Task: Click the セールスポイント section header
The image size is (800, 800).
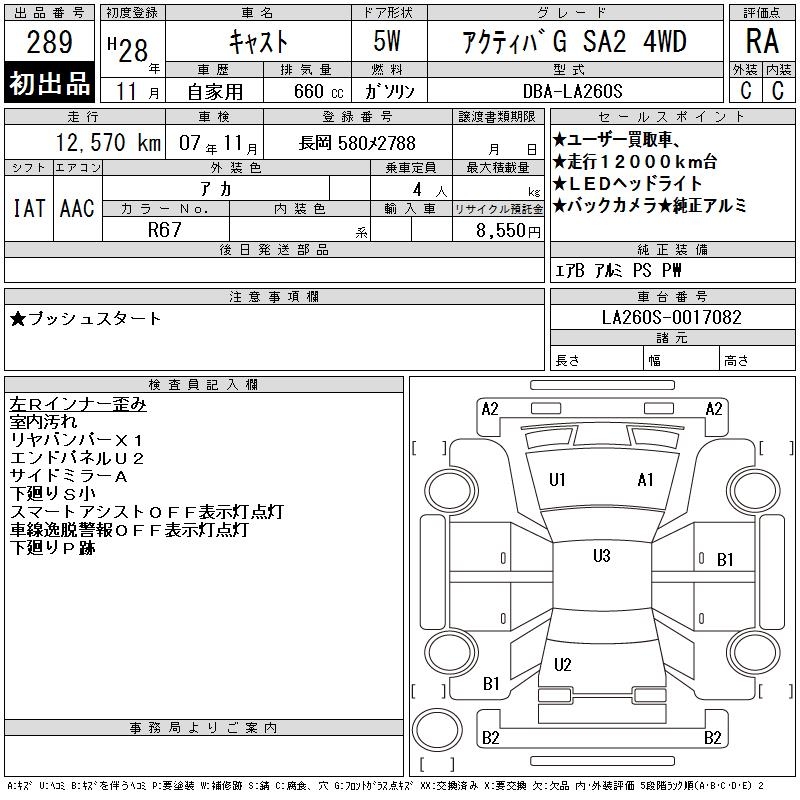Action: (x=672, y=116)
